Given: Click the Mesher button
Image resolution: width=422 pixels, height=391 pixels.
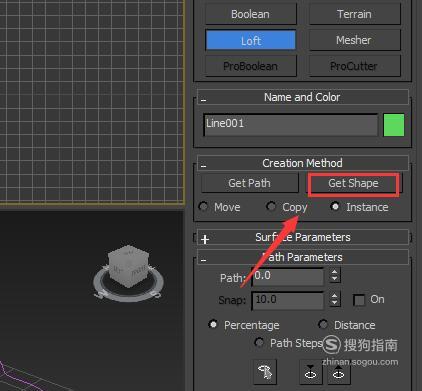Looking at the screenshot, I should 355,40.
